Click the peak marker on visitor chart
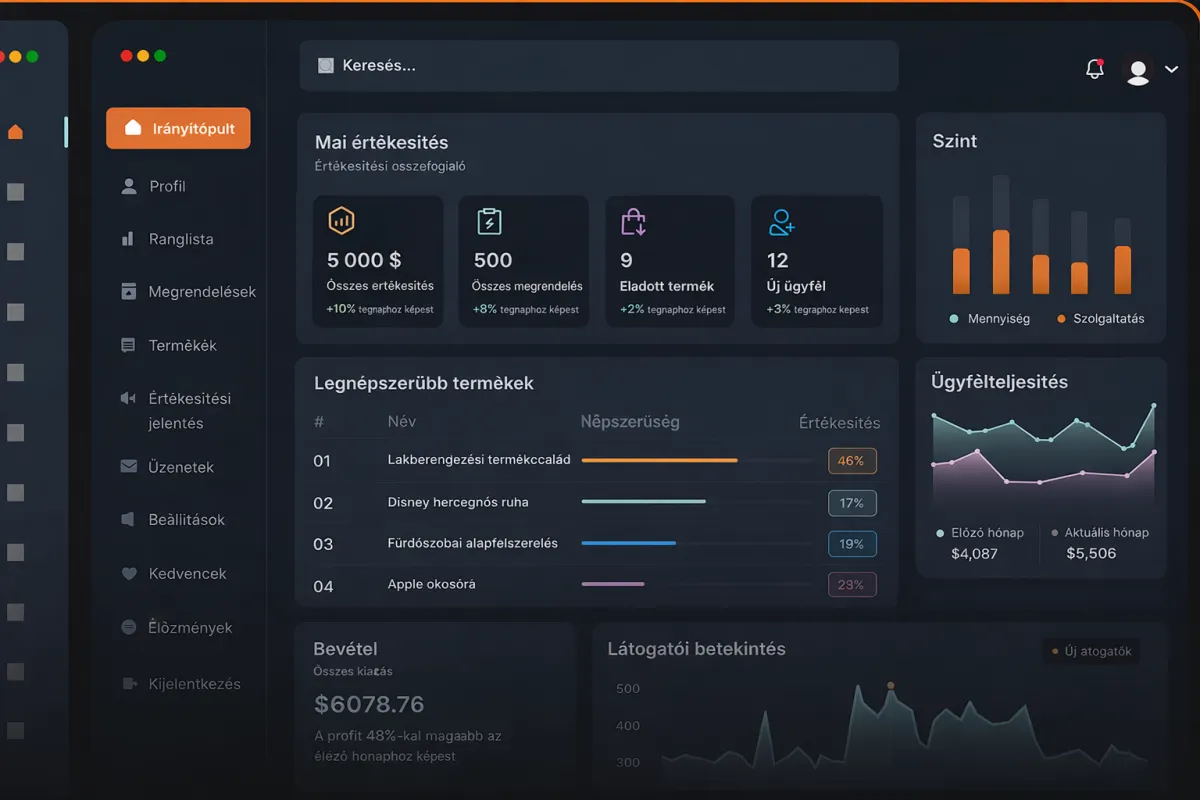Viewport: 1200px width, 800px height. tap(890, 686)
